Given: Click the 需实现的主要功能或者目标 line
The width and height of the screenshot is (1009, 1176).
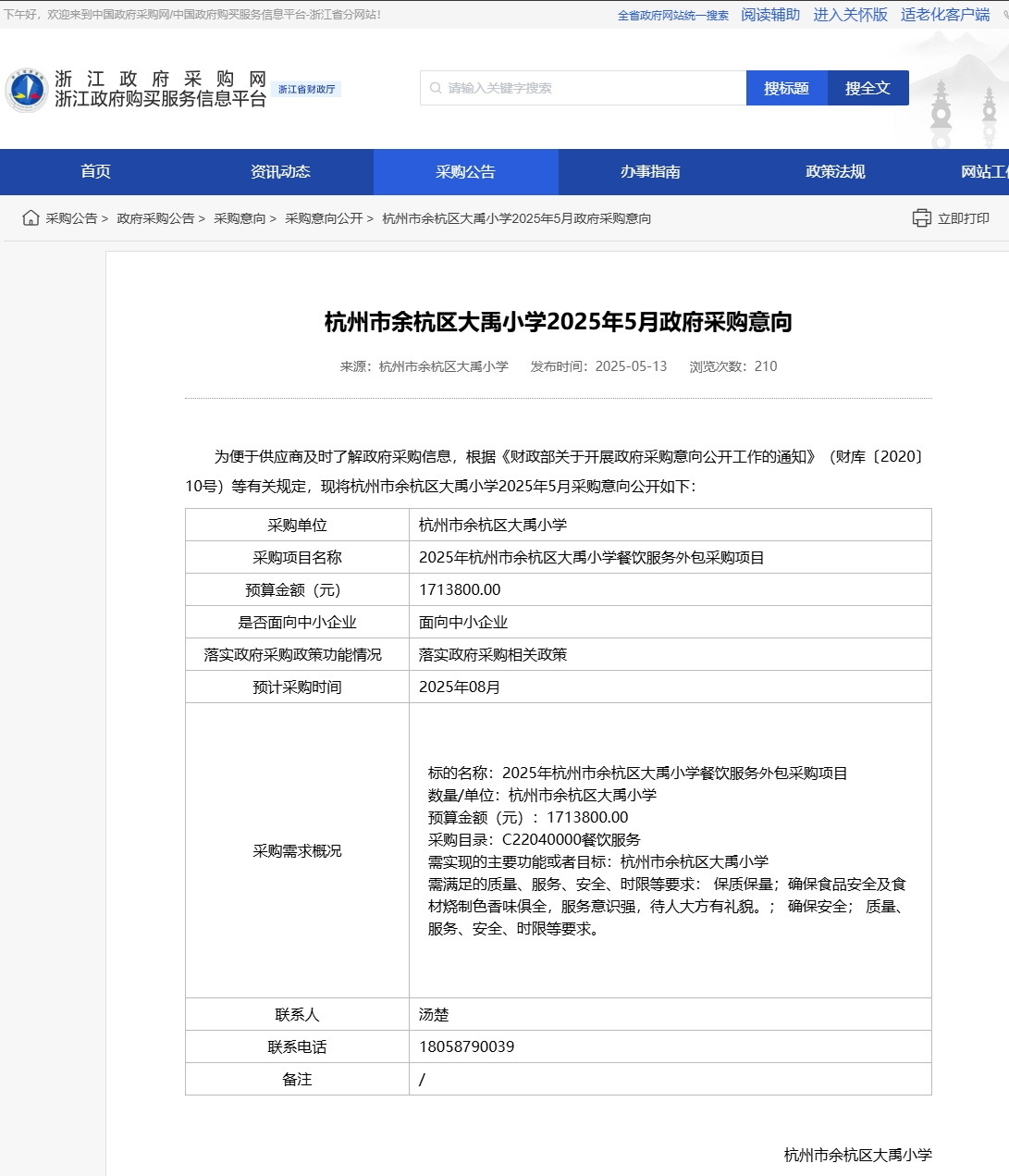Looking at the screenshot, I should point(598,861).
